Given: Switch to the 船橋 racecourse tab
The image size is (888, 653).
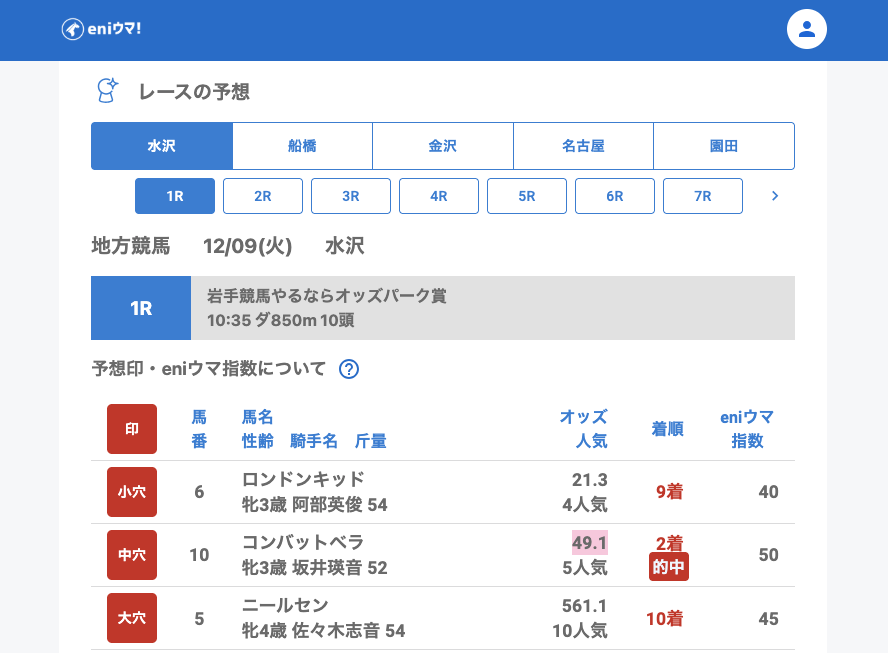Looking at the screenshot, I should tap(302, 146).
